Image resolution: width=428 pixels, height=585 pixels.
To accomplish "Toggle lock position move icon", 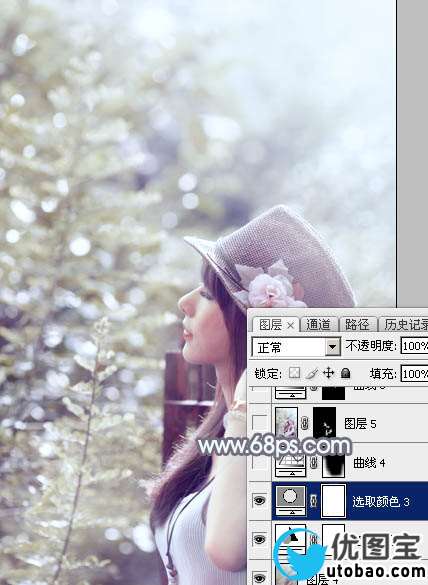I will point(328,373).
